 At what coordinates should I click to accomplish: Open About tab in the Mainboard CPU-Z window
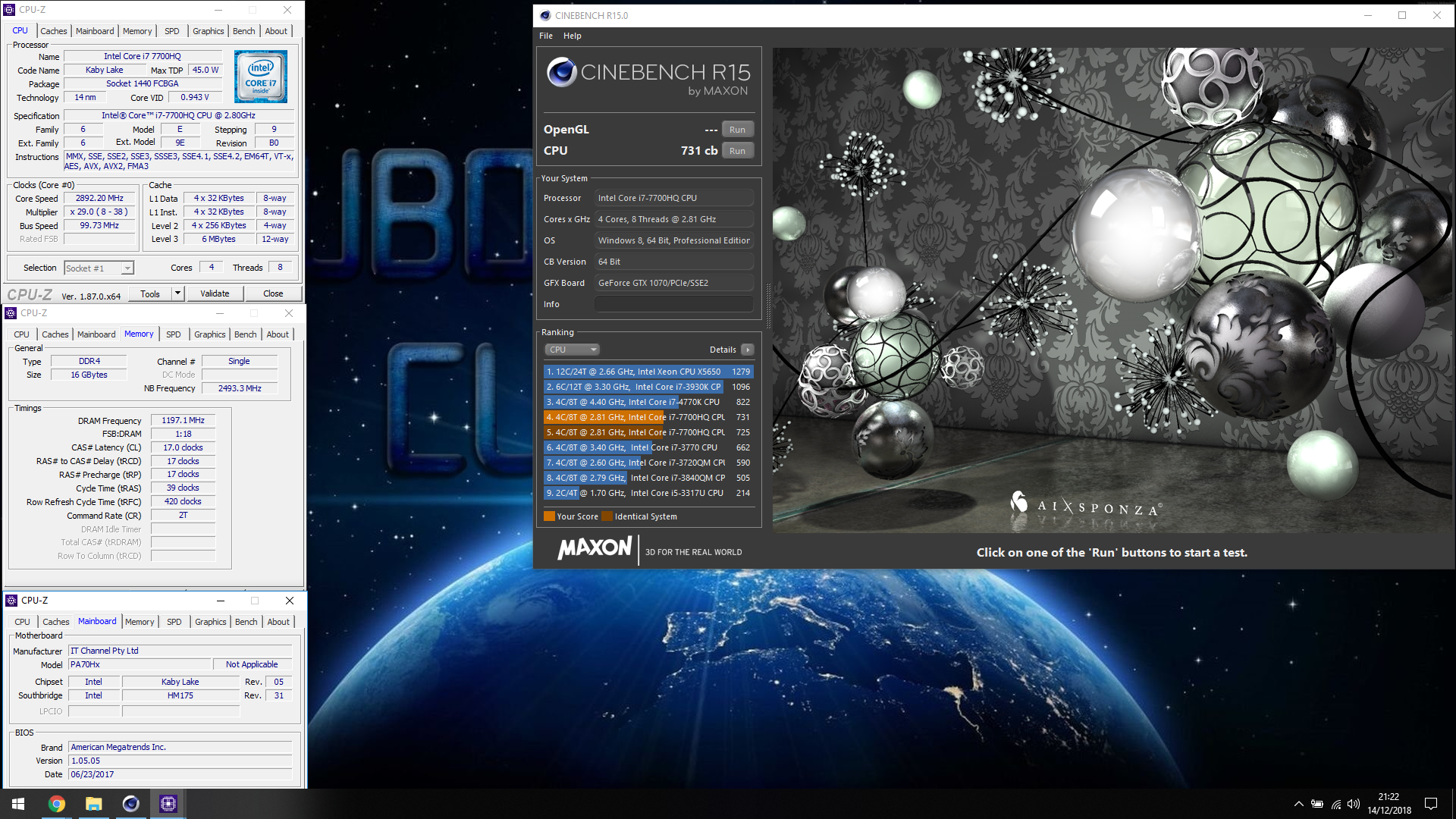tap(278, 622)
